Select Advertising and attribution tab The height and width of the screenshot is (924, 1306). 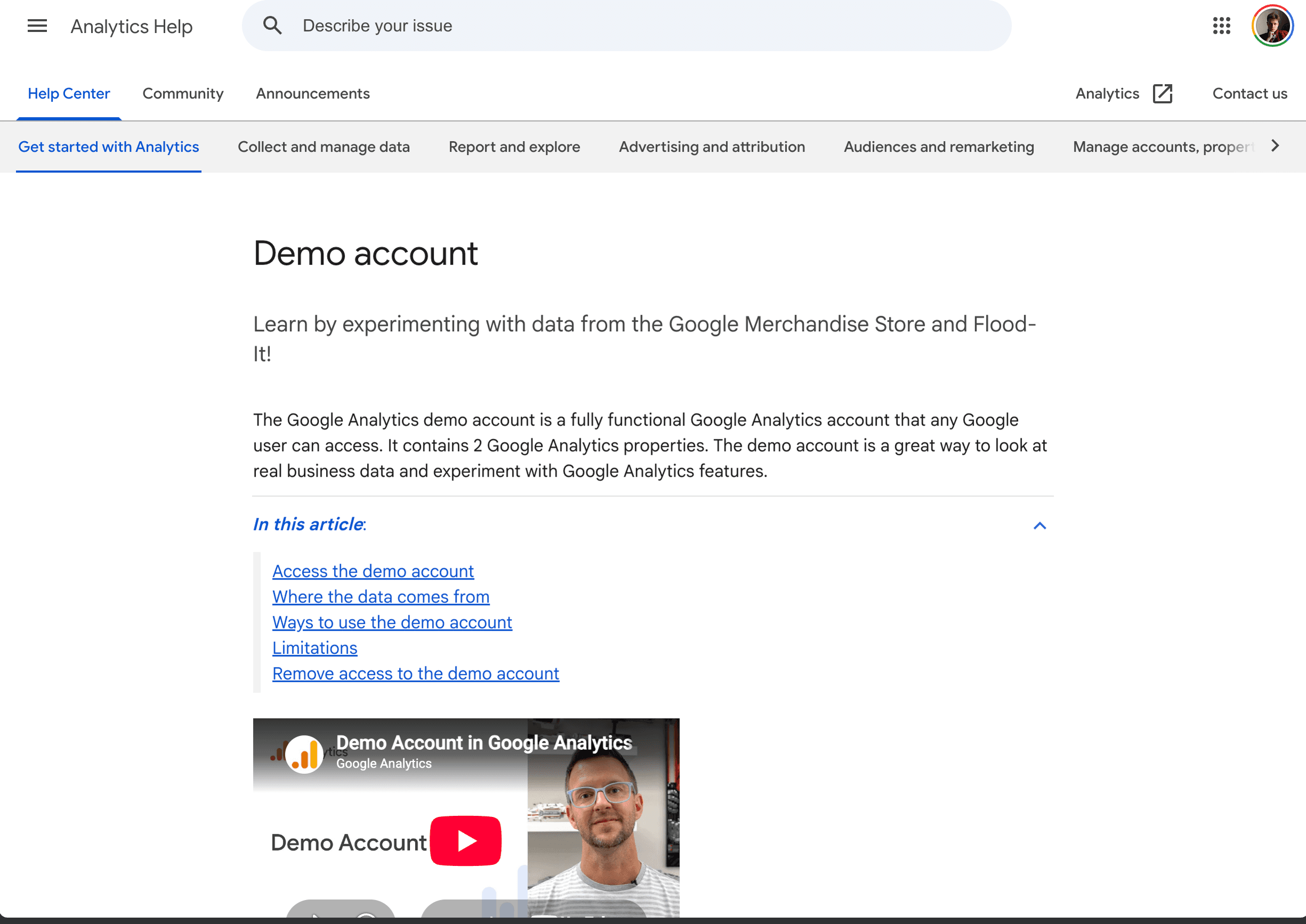(712, 147)
